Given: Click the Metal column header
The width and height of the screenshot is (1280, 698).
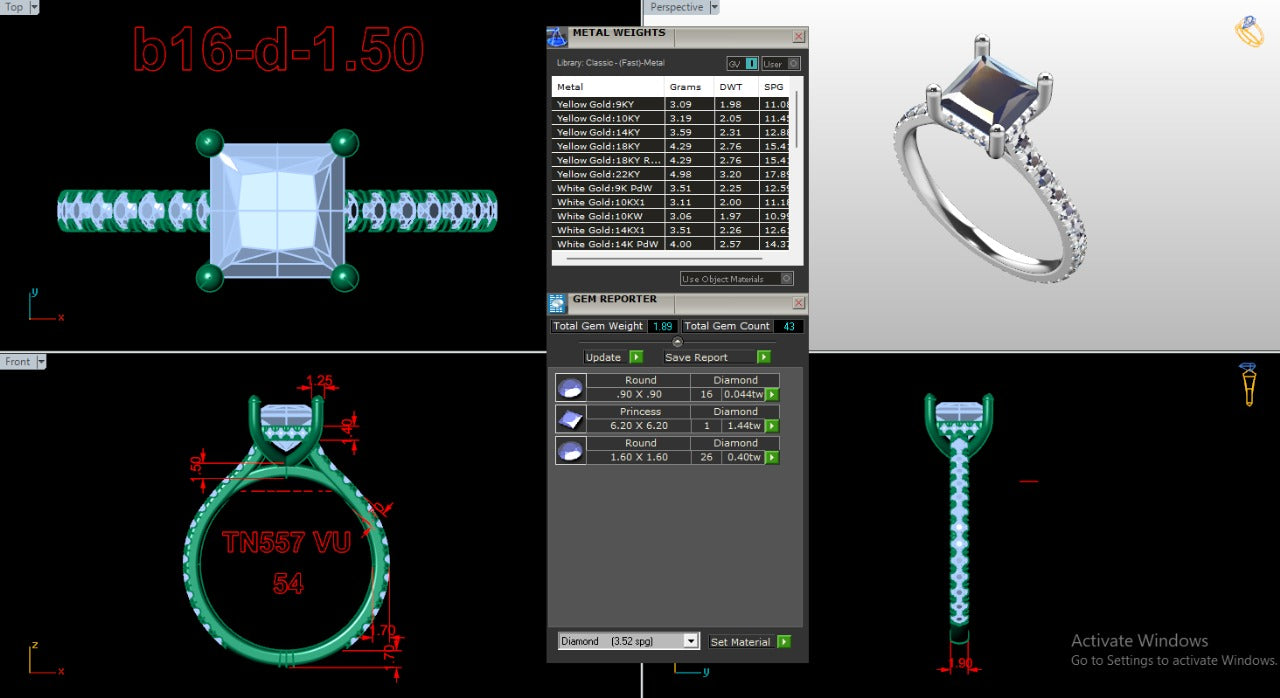Looking at the screenshot, I should point(608,87).
